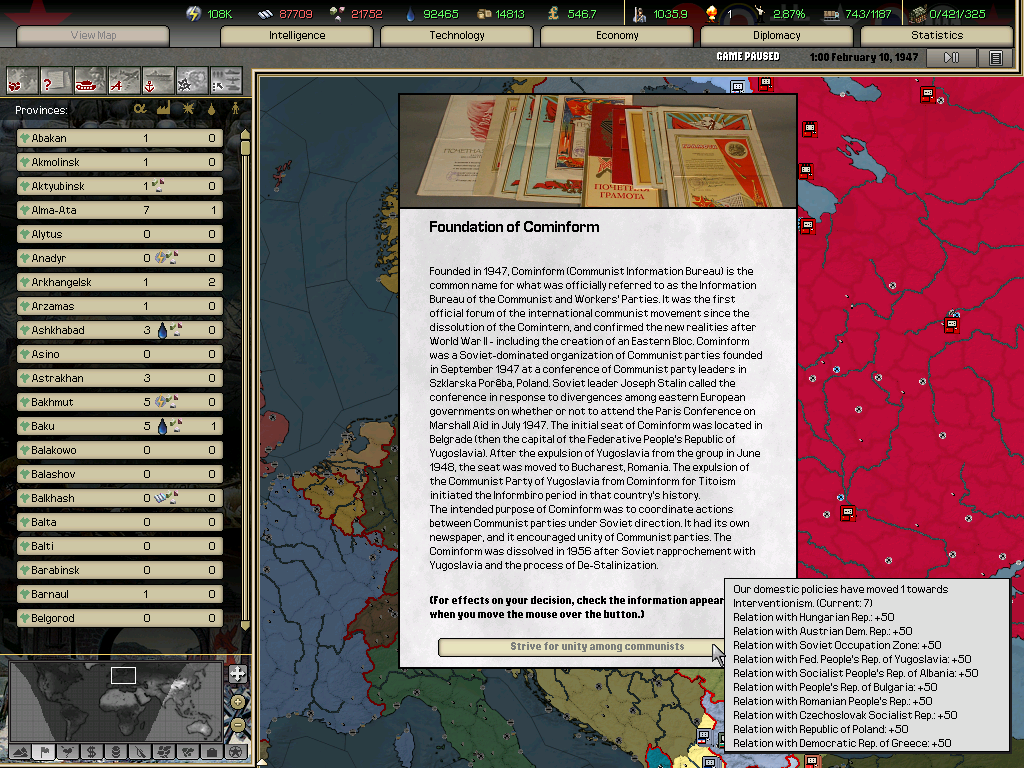Open the air units plane icon list

coord(124,79)
